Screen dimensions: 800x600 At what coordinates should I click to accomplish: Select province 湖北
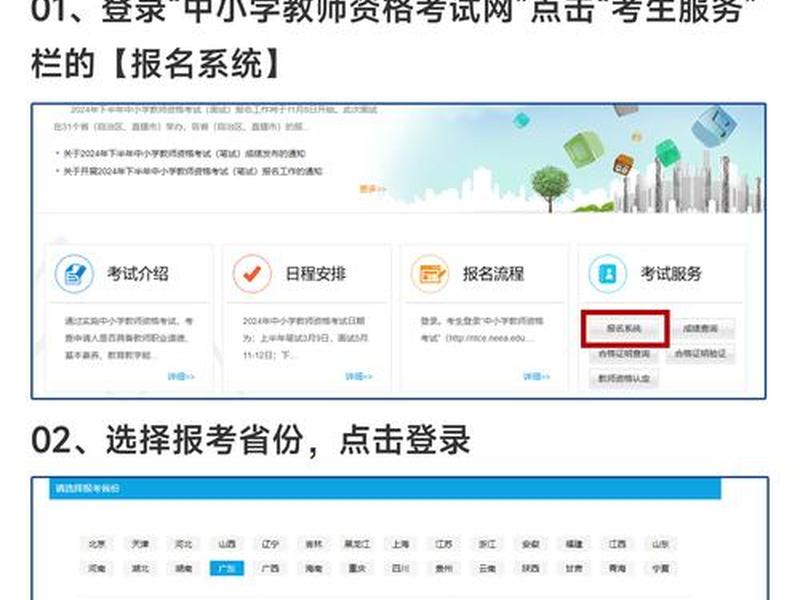point(140,568)
